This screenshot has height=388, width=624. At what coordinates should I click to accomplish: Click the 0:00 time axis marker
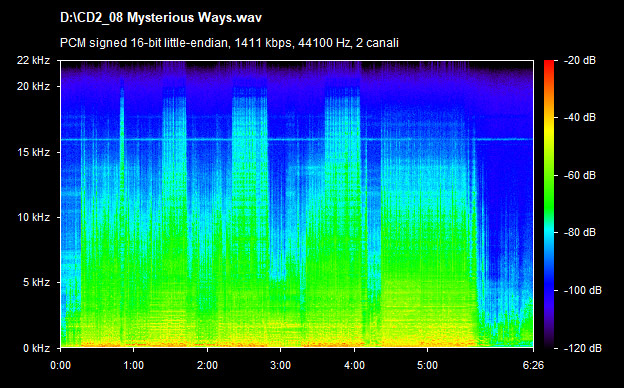click(x=60, y=365)
